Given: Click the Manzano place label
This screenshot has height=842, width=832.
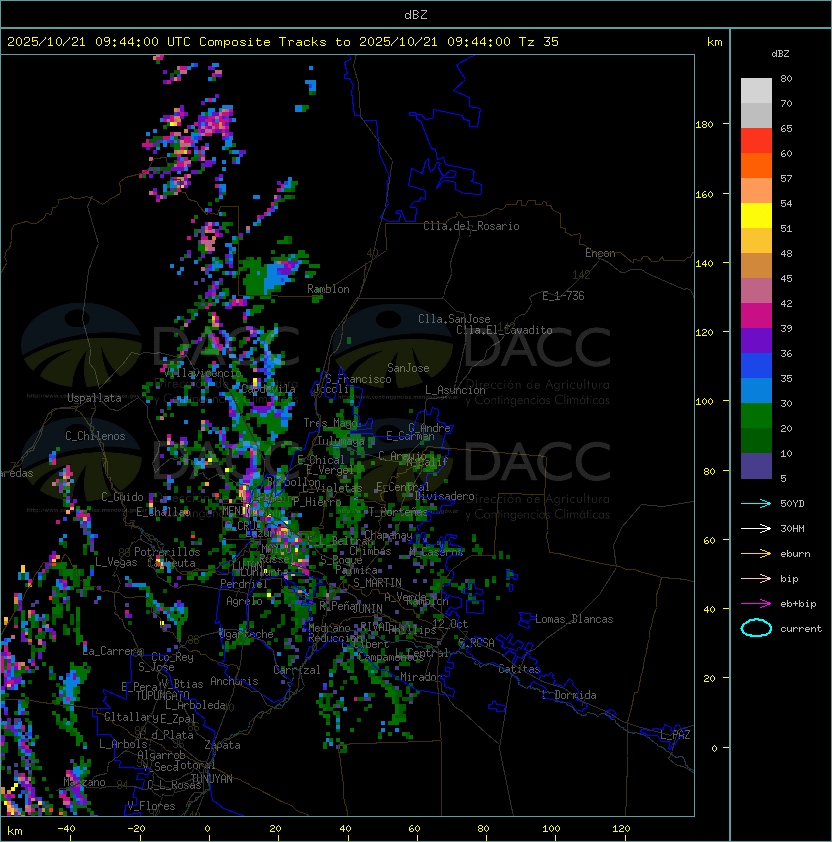Looking at the screenshot, I should click(x=84, y=782).
